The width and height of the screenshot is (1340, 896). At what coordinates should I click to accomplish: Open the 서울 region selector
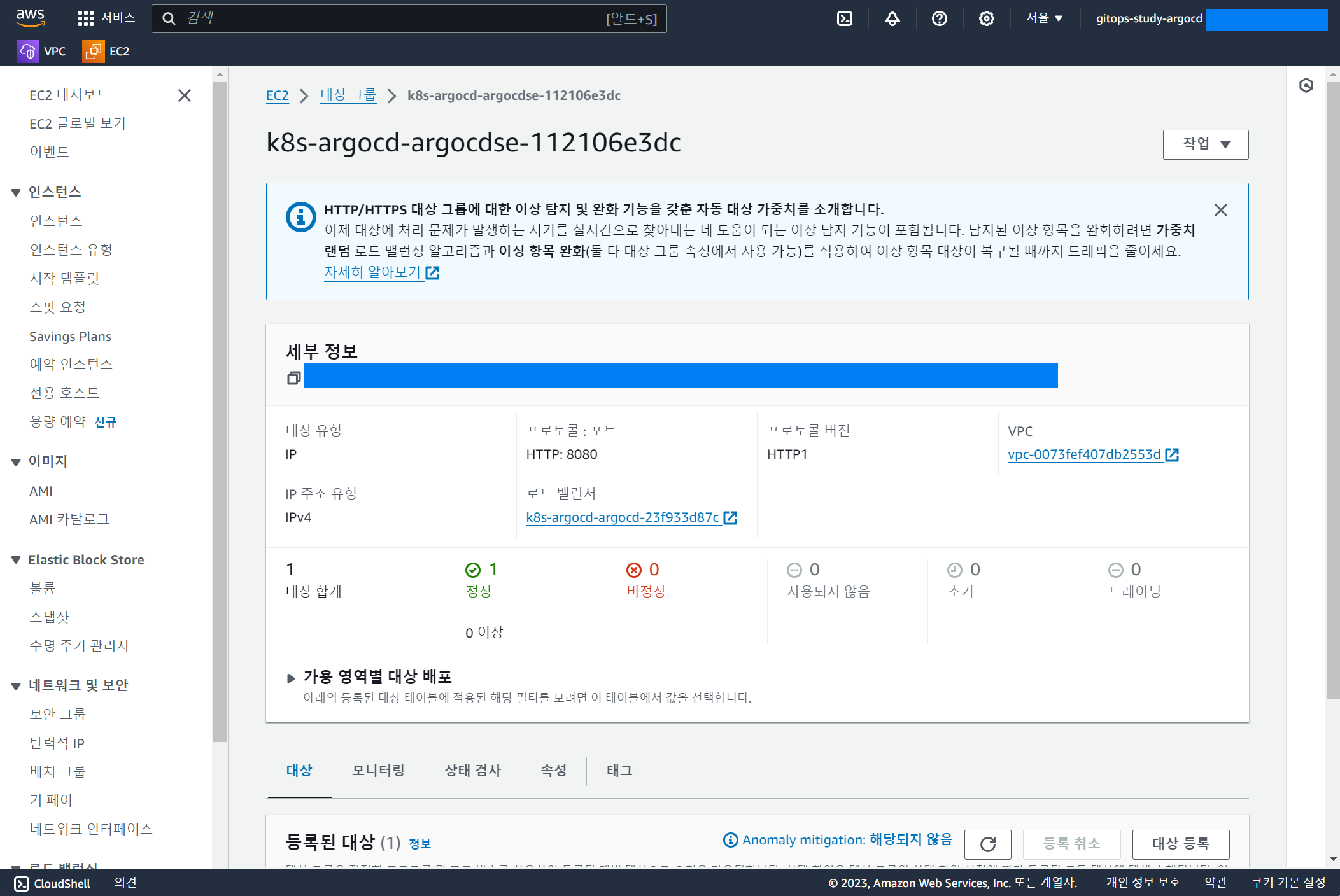(x=1044, y=18)
